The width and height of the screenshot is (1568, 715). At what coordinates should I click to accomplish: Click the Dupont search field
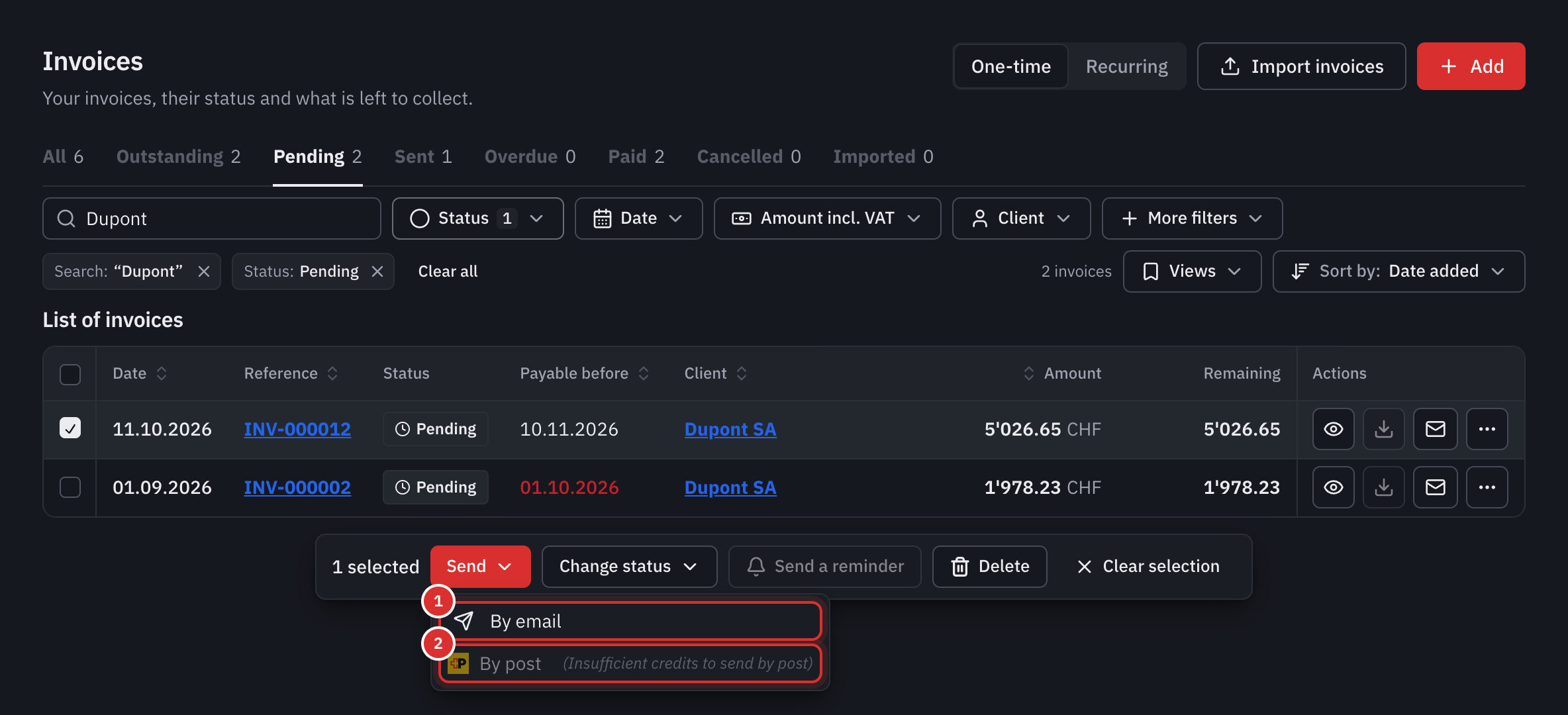[212, 218]
